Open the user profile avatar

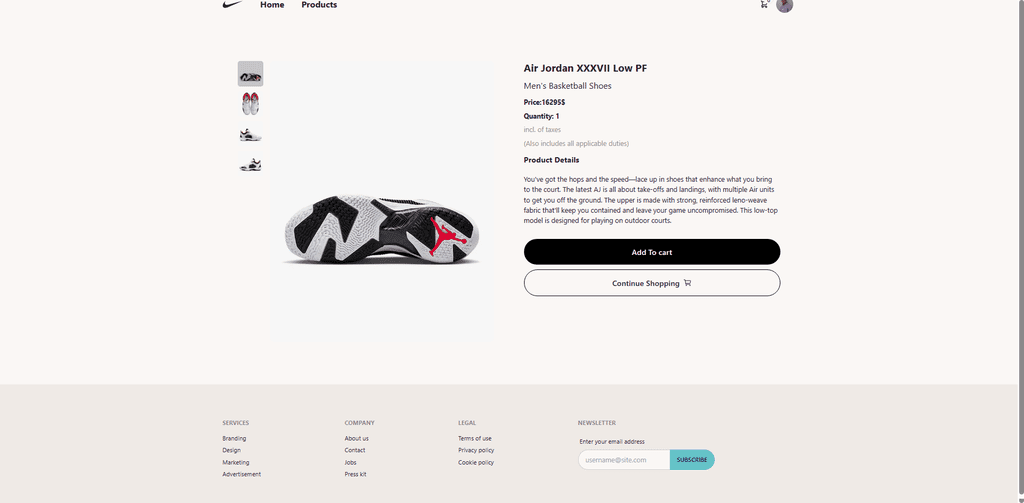(784, 5)
